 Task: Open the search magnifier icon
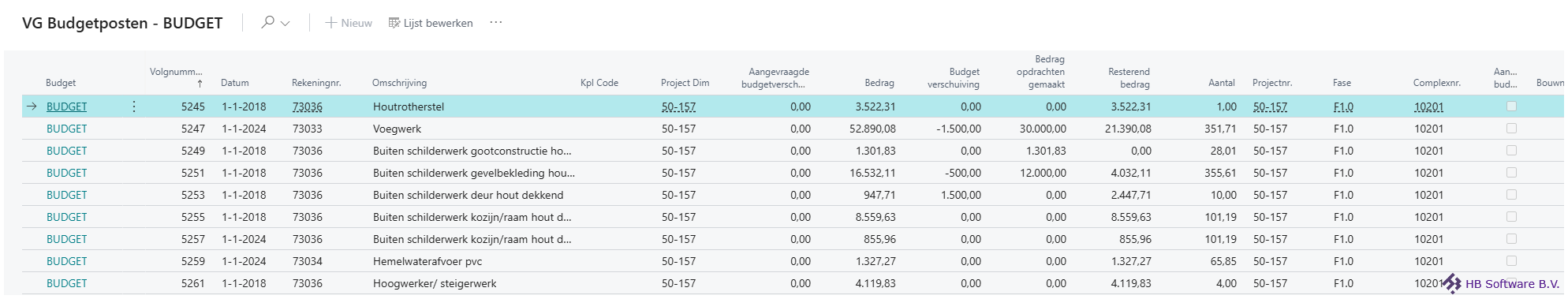(268, 23)
